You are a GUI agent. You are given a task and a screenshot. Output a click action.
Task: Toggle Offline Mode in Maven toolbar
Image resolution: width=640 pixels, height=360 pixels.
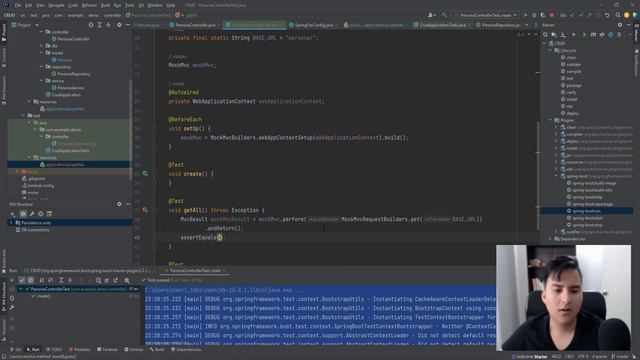[x=602, y=35]
